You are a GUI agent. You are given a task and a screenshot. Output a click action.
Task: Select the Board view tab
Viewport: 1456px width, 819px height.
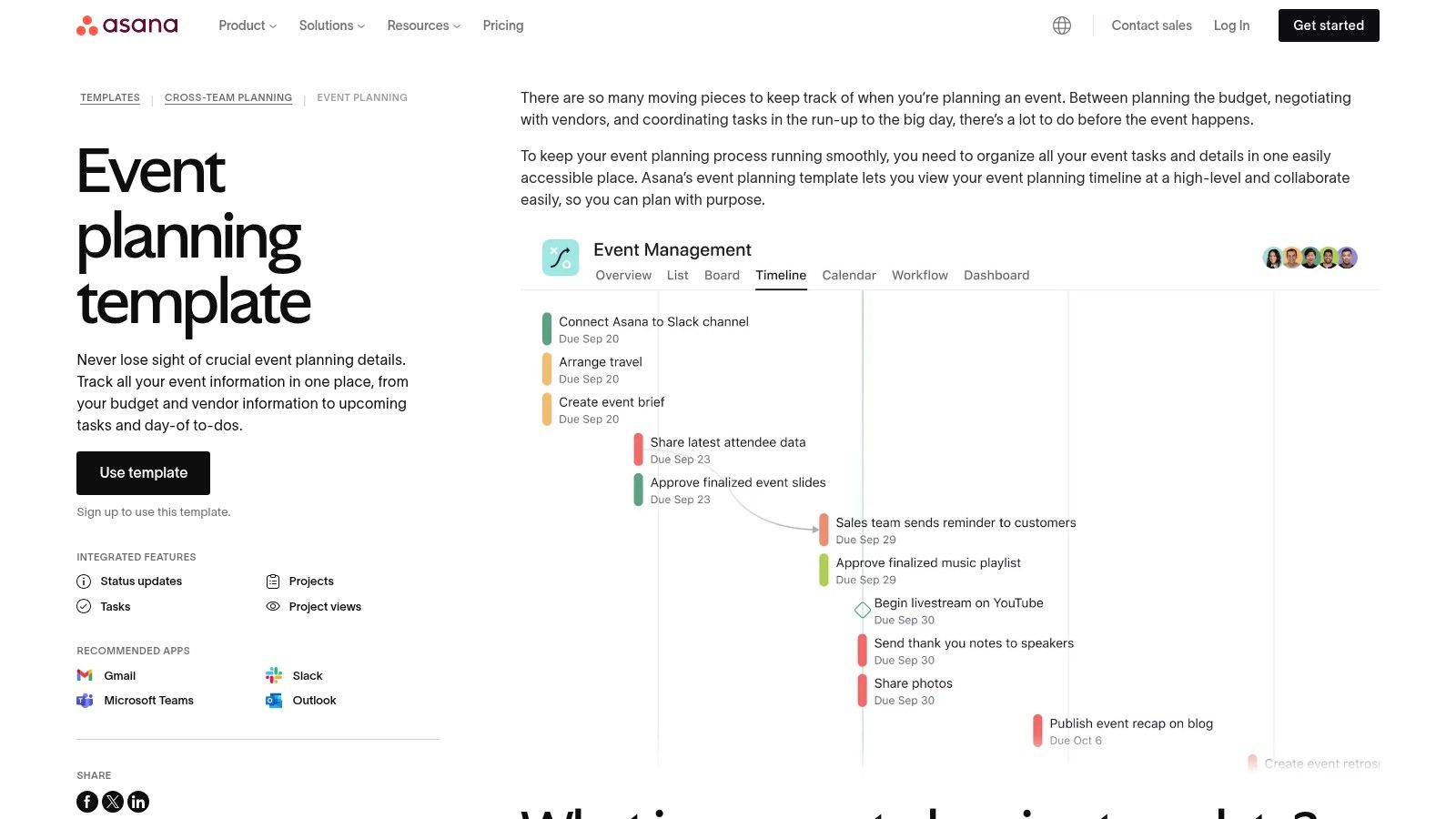coord(722,275)
